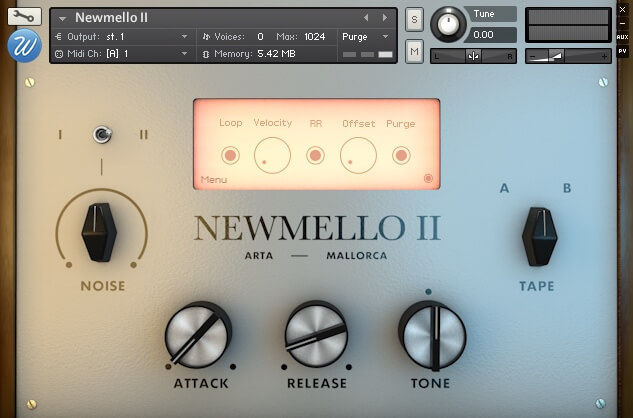
Task: Click the RELEASE knob
Action: (316, 334)
